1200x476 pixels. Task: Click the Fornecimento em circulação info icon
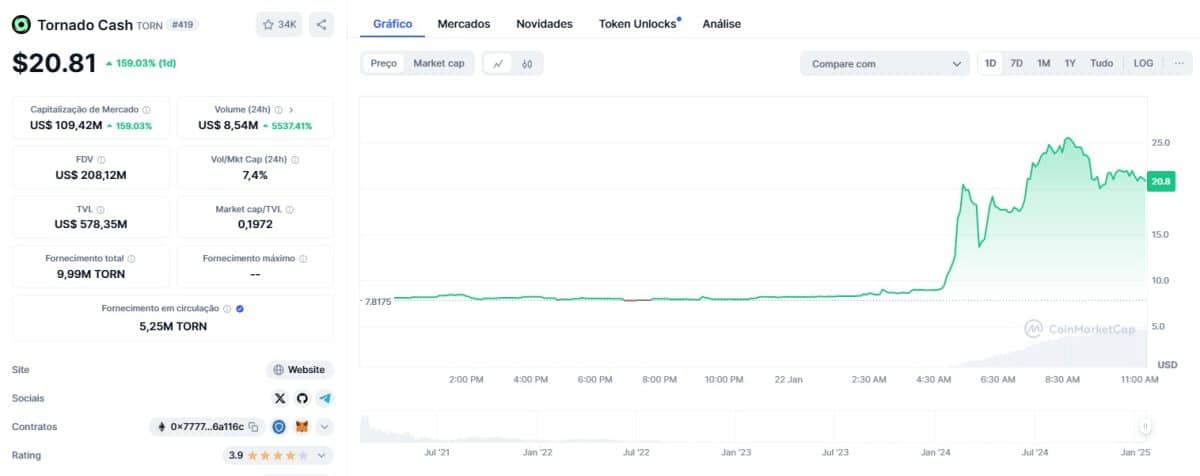[x=227, y=309]
